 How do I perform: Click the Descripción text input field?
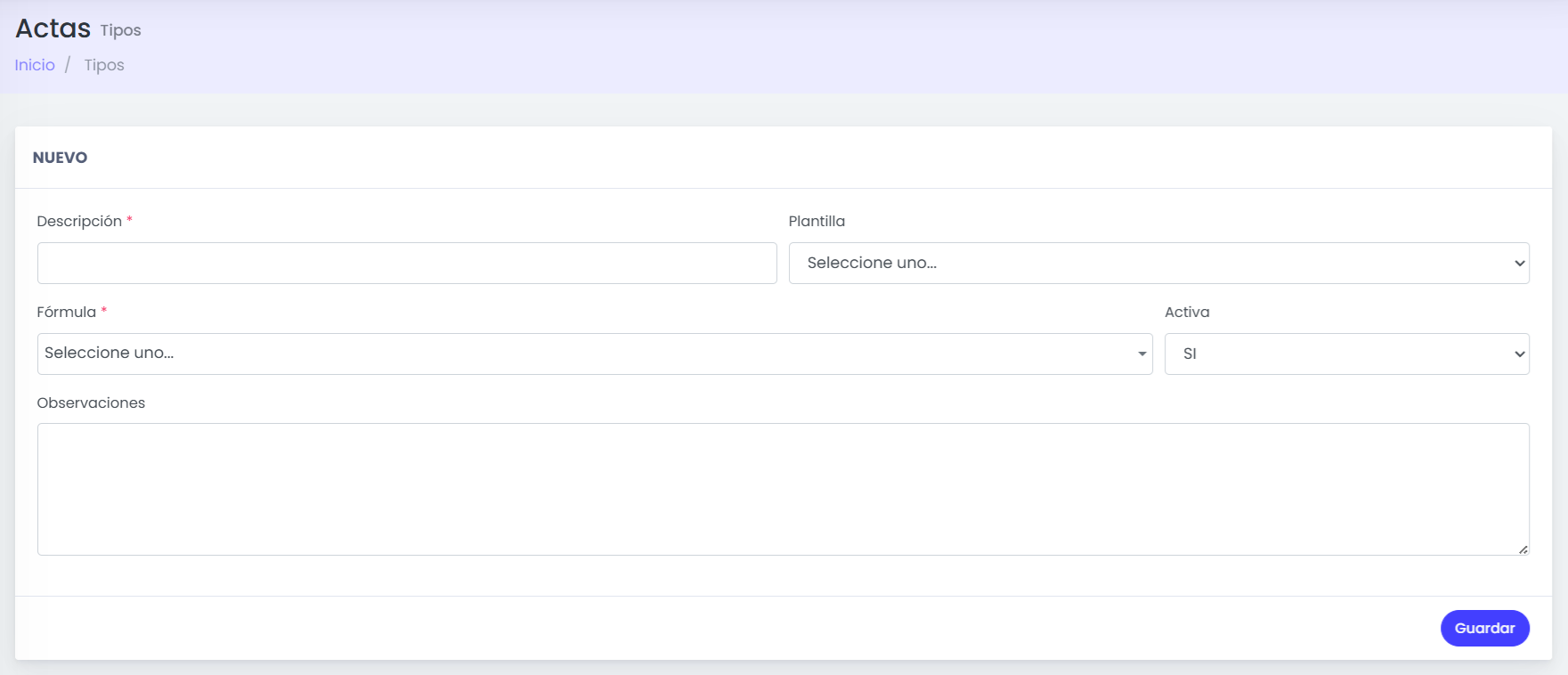[x=407, y=263]
